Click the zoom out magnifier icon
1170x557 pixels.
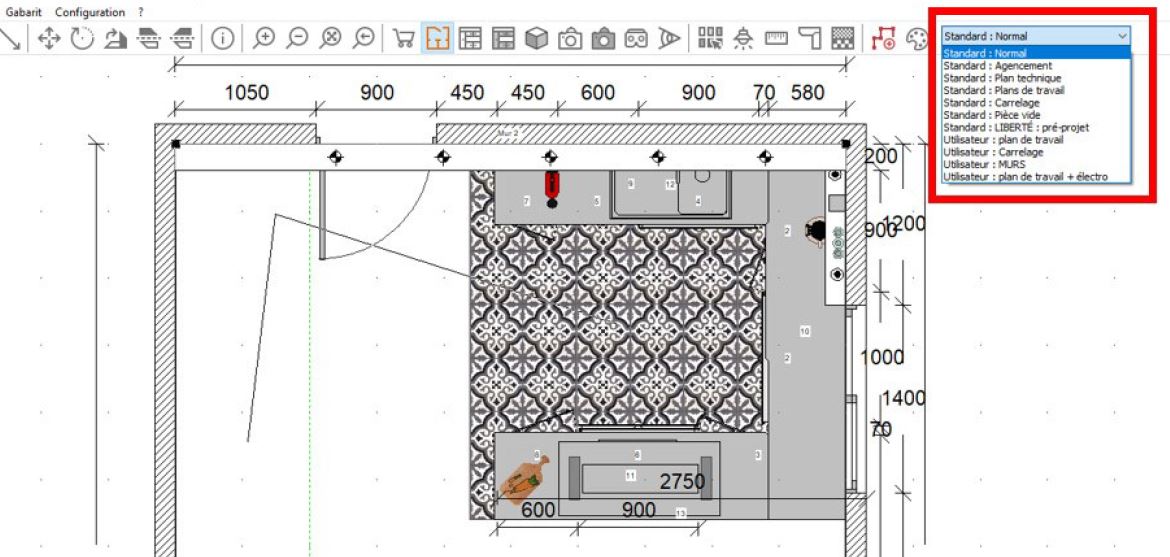coord(297,38)
